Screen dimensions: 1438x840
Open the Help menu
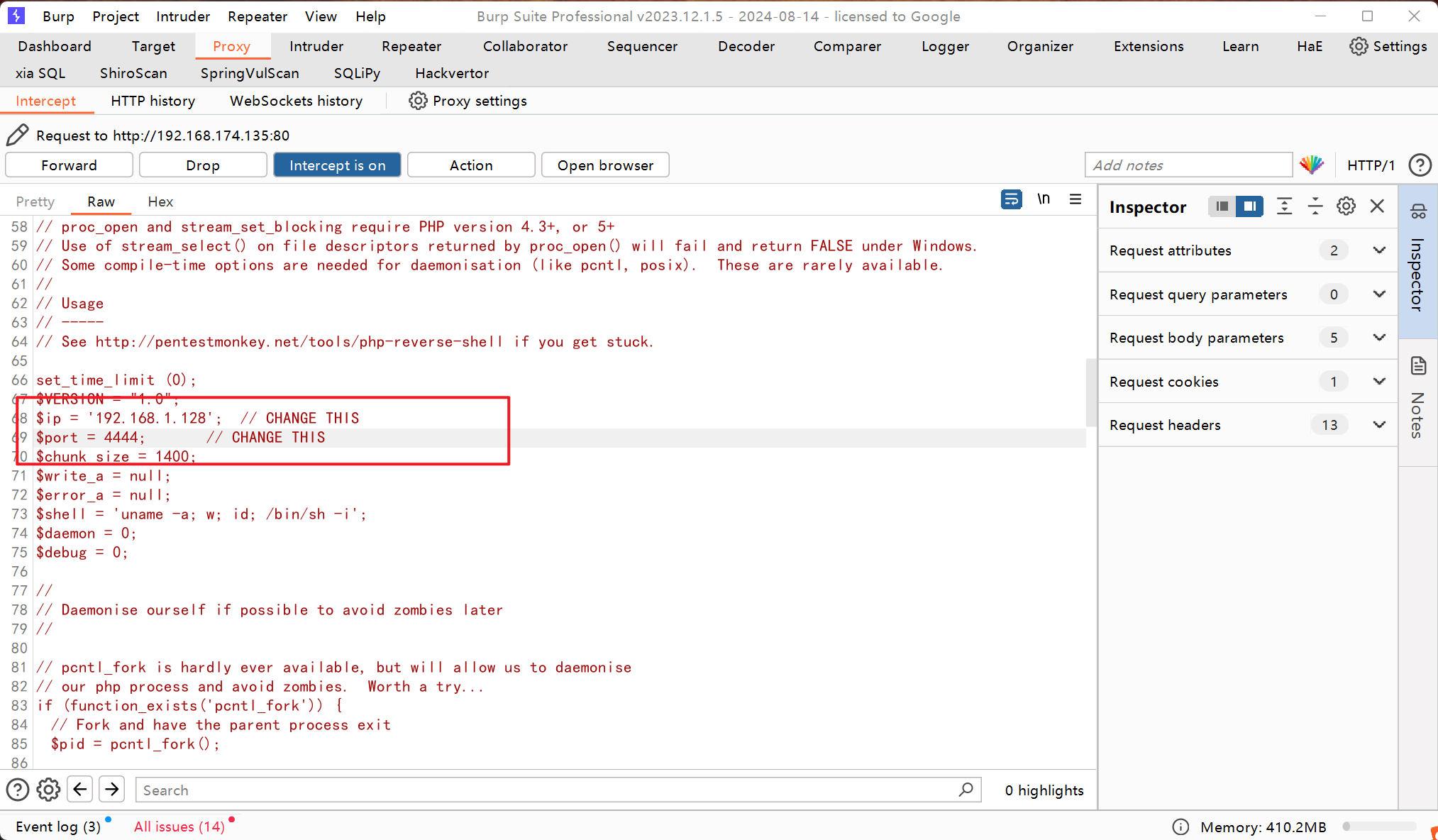[370, 16]
